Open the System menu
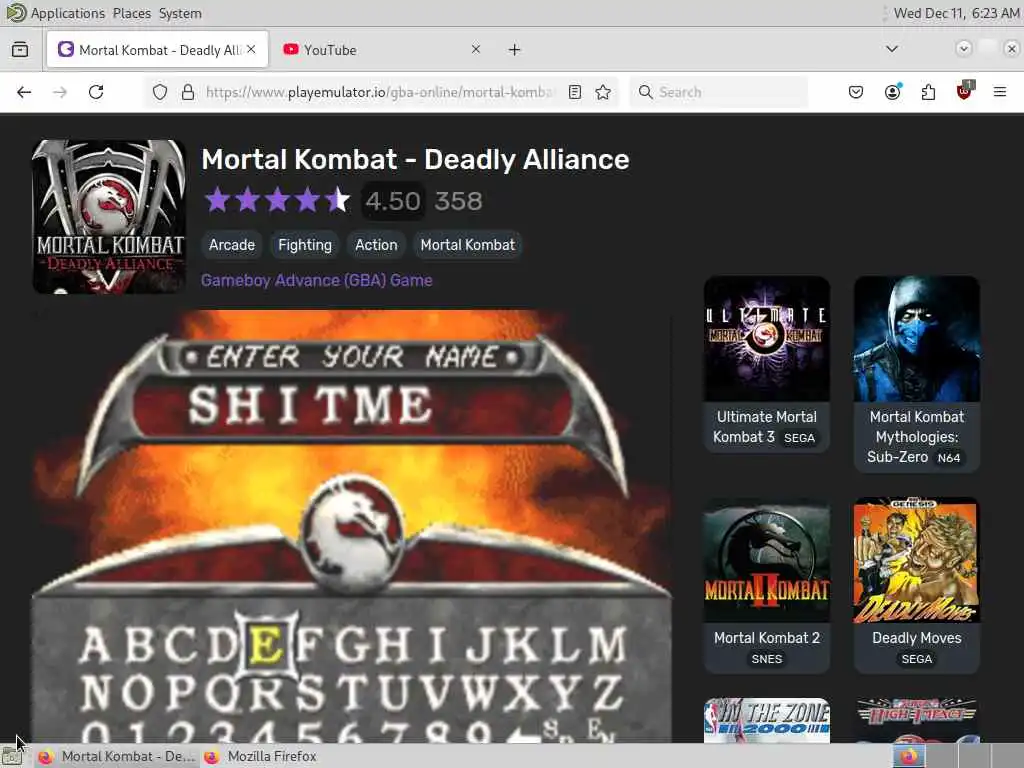 (180, 13)
